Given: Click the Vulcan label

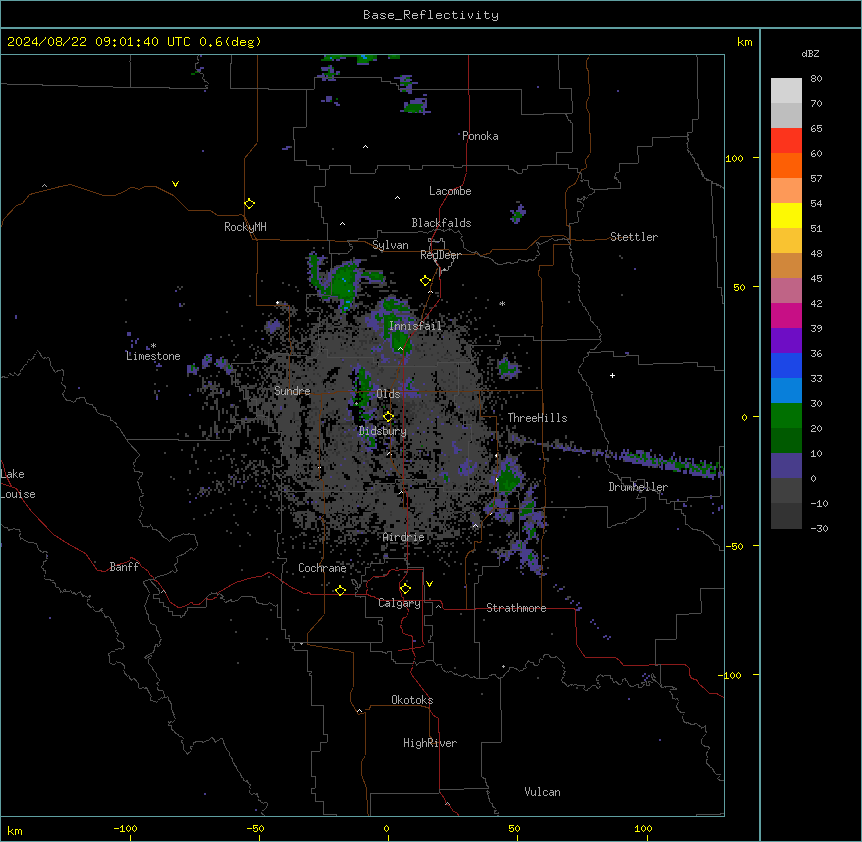Looking at the screenshot, I should [543, 792].
